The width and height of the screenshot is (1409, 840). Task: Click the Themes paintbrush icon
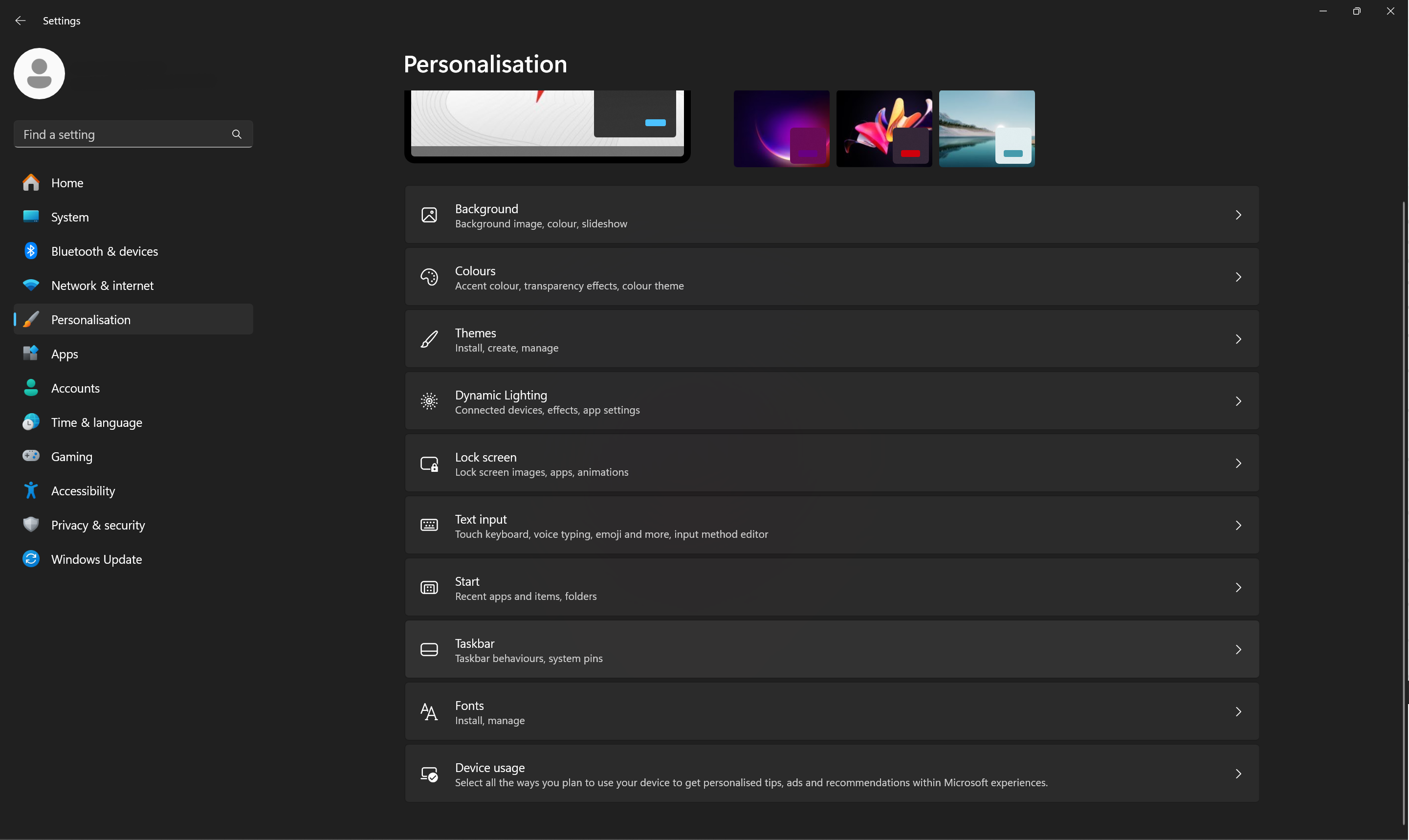click(x=429, y=339)
